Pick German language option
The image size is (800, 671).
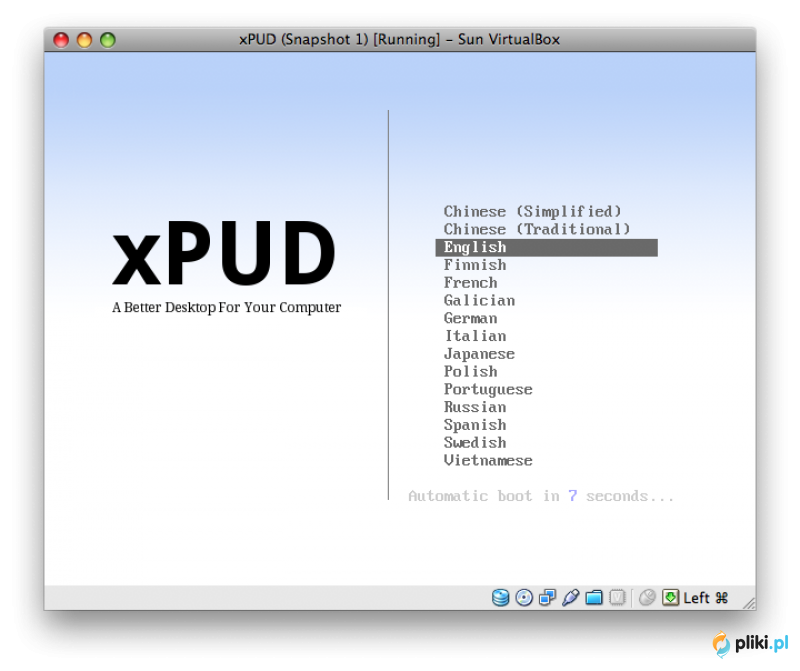click(470, 318)
